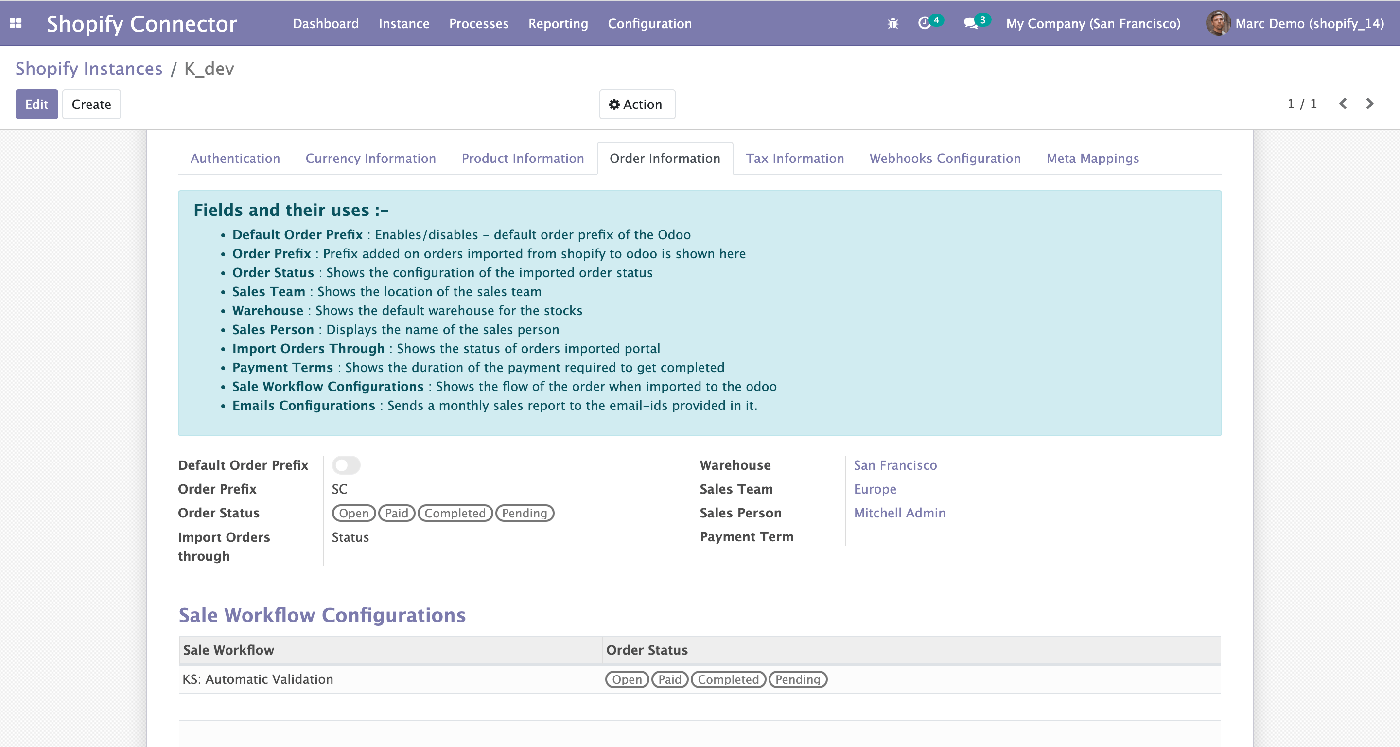Click the 1 / 1 pager counter
The image size is (1400, 747).
1302,104
